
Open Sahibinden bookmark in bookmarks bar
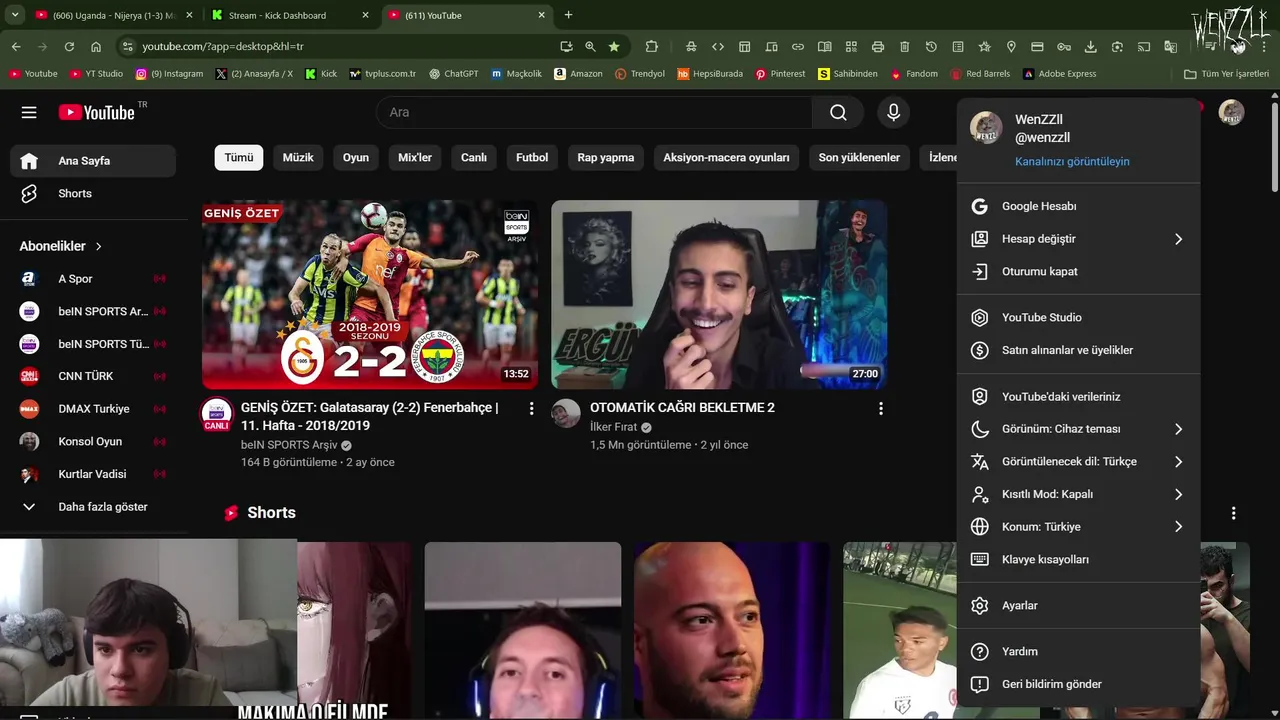click(848, 74)
